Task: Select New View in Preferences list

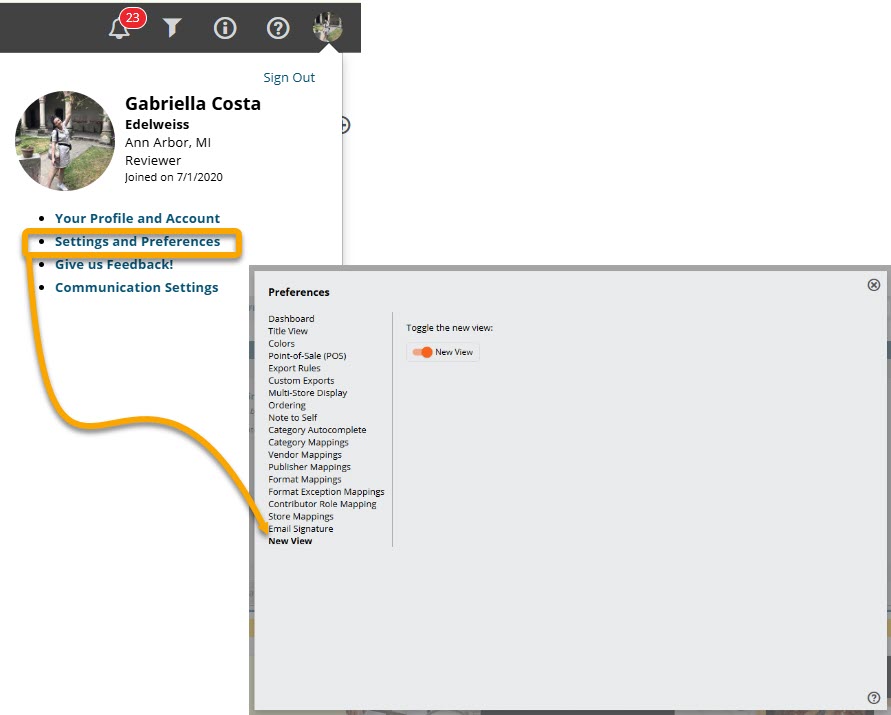Action: pyautogui.click(x=290, y=541)
